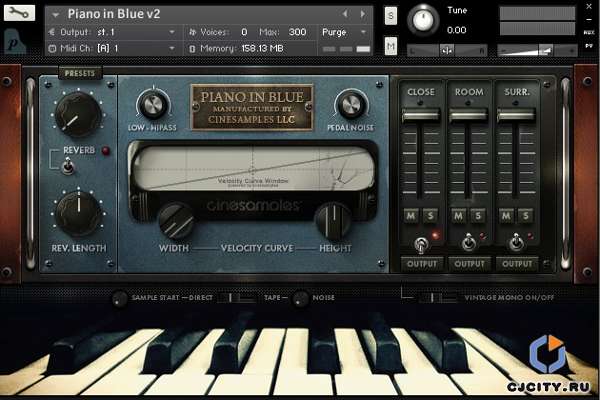Screen dimensions: 600x400
Task: Click the reverb amount knob
Action: pos(78,114)
